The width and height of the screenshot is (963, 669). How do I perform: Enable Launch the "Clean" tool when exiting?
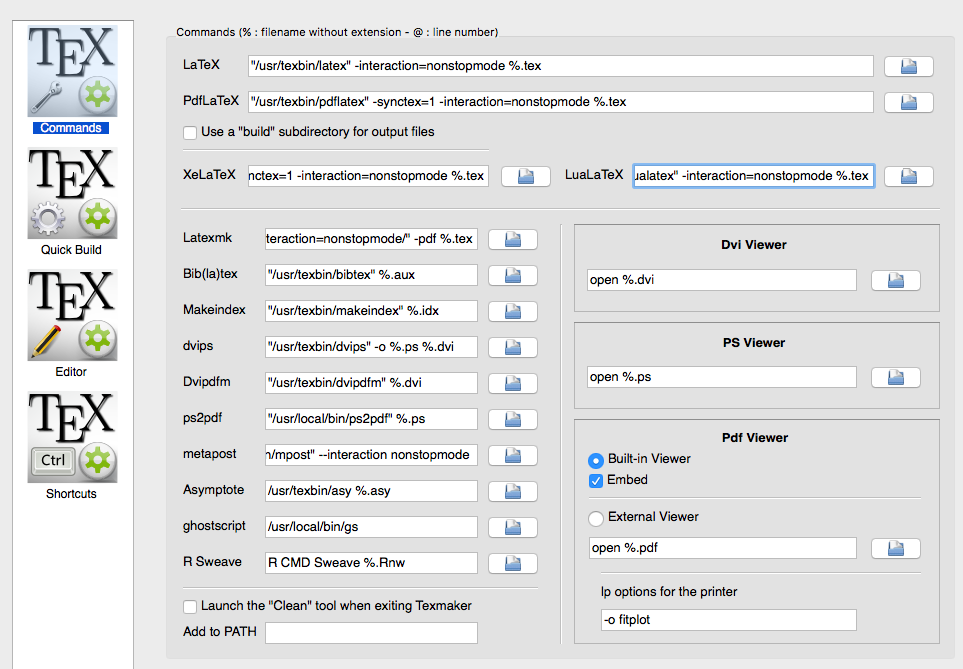[190, 606]
